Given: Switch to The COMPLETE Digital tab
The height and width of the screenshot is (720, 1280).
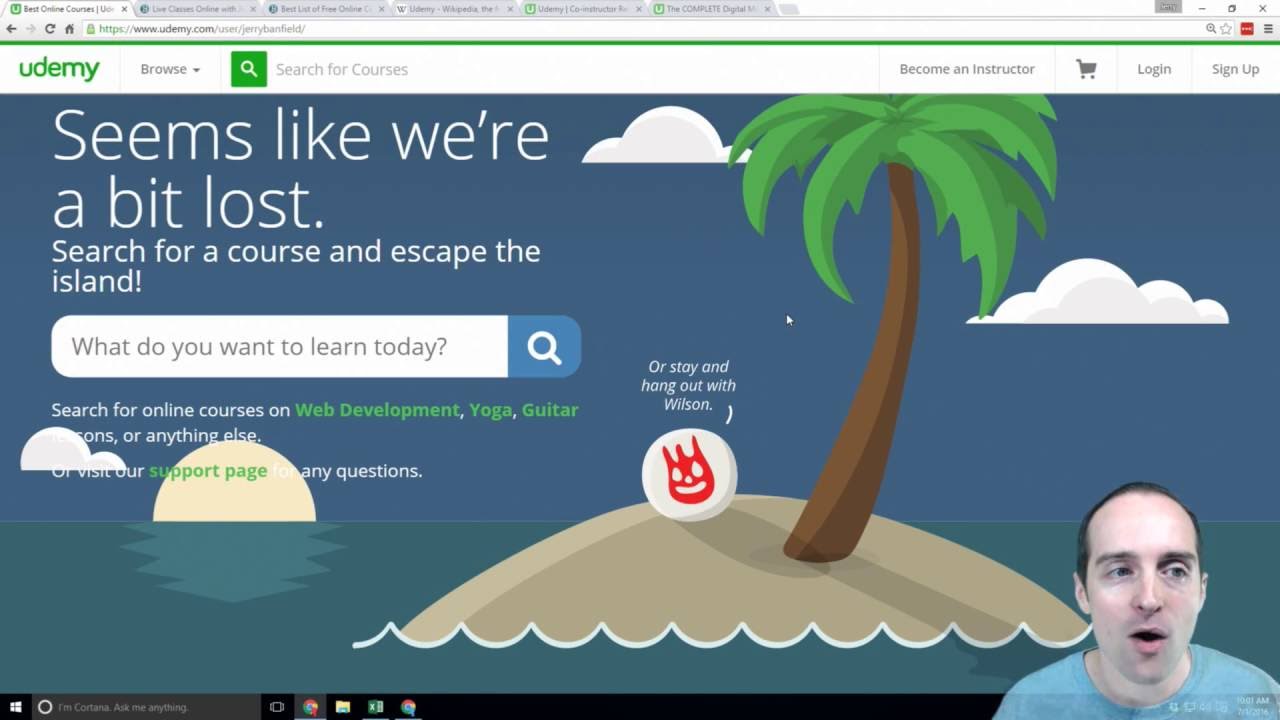Looking at the screenshot, I should [710, 9].
